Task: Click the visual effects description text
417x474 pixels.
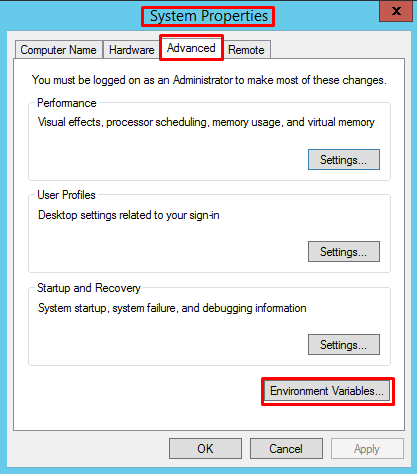Action: click(x=206, y=122)
